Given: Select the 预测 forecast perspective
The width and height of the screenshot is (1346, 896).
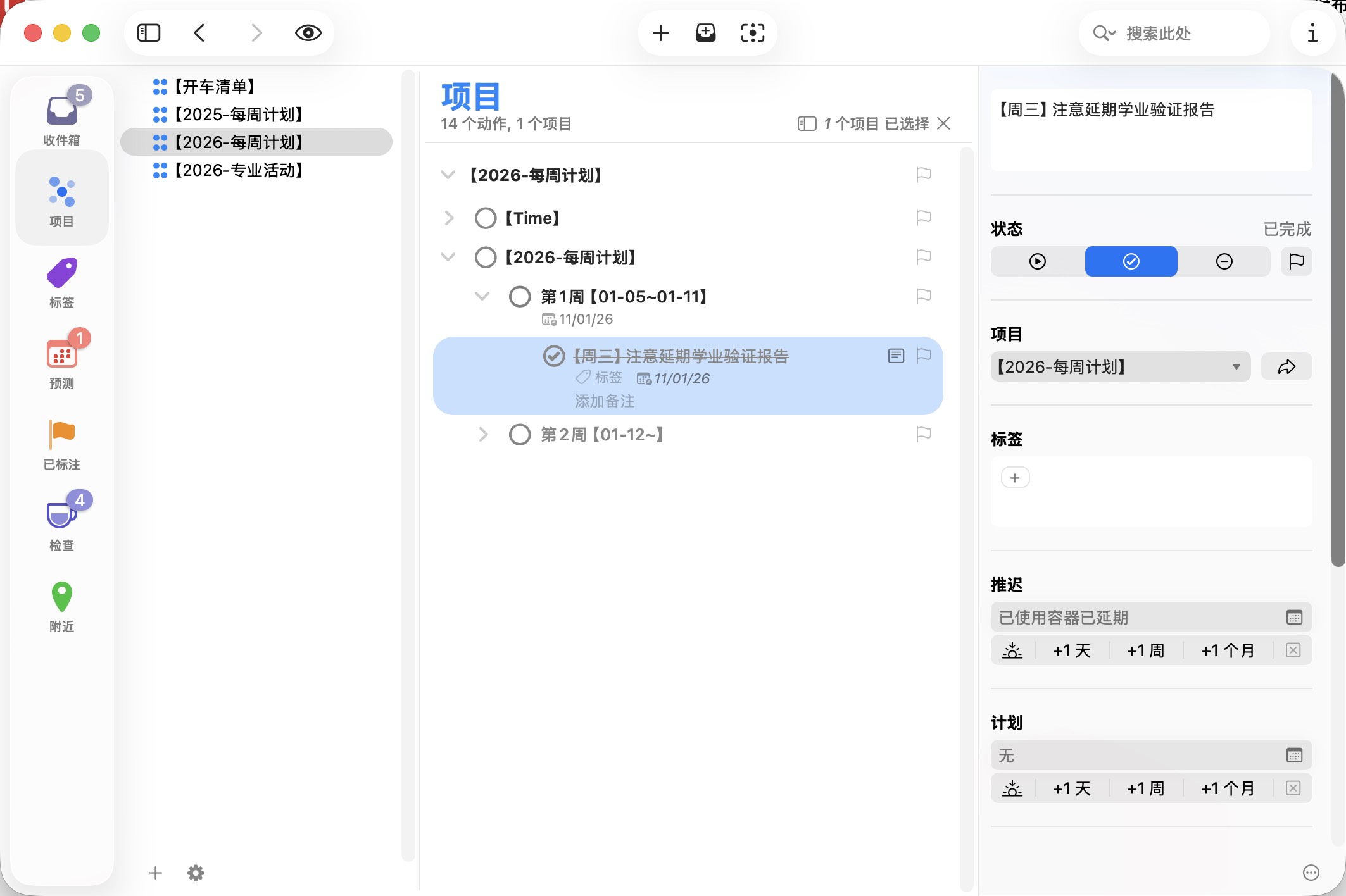Looking at the screenshot, I should tap(61, 360).
